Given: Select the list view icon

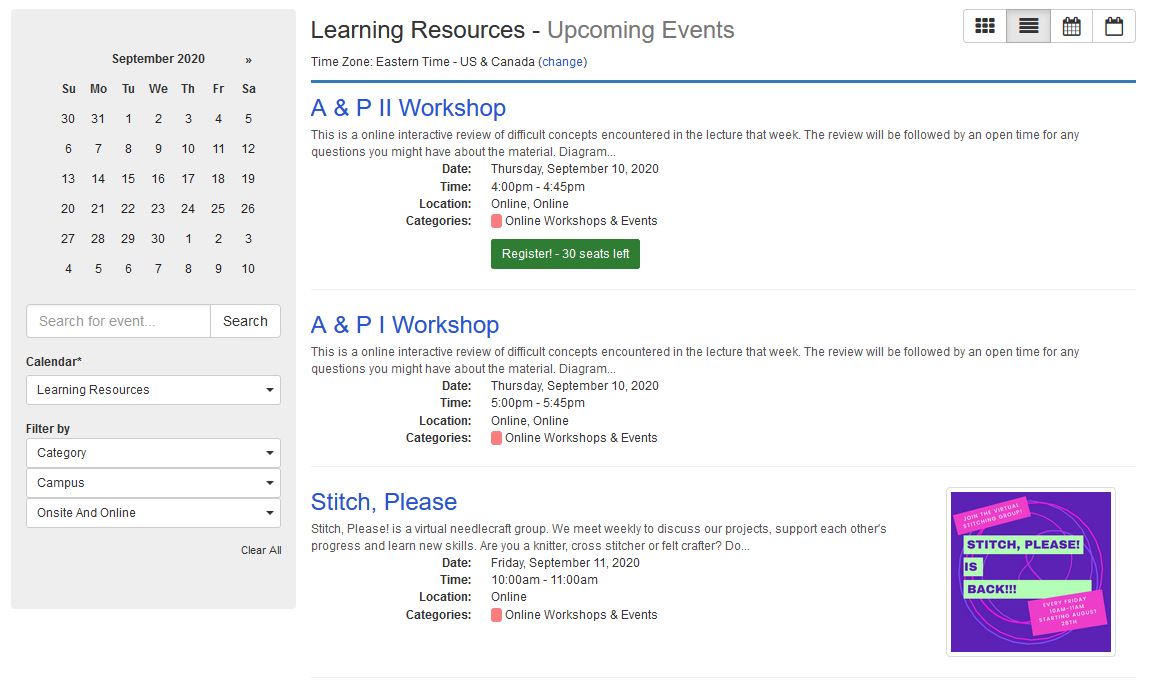Looking at the screenshot, I should click(x=1027, y=27).
